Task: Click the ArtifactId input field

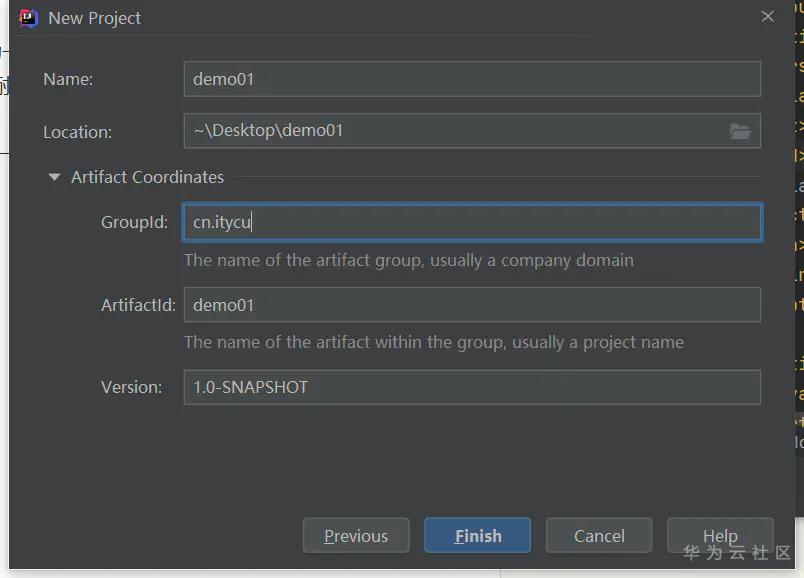Action: [x=472, y=305]
